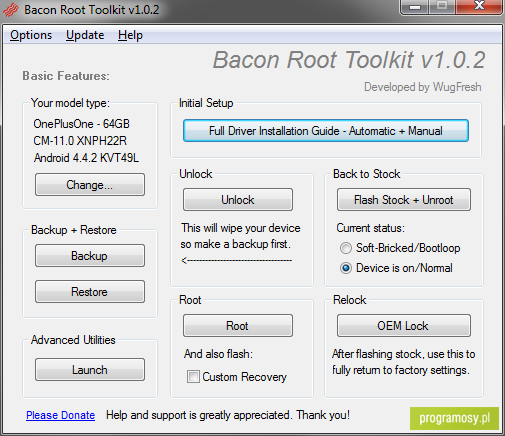Open the Options menu
This screenshot has width=505, height=436.
[31, 35]
